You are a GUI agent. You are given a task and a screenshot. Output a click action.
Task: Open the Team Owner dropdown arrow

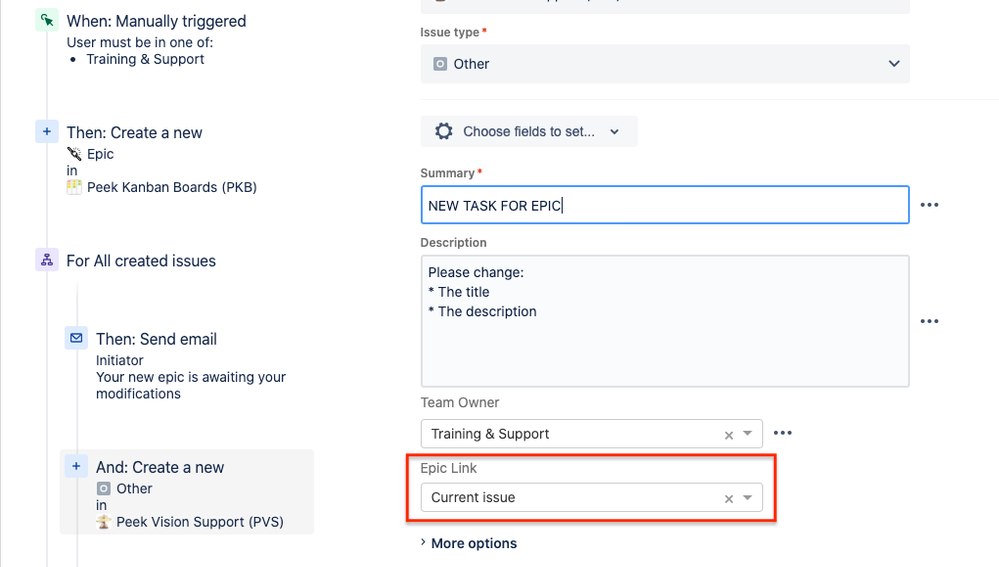[748, 434]
